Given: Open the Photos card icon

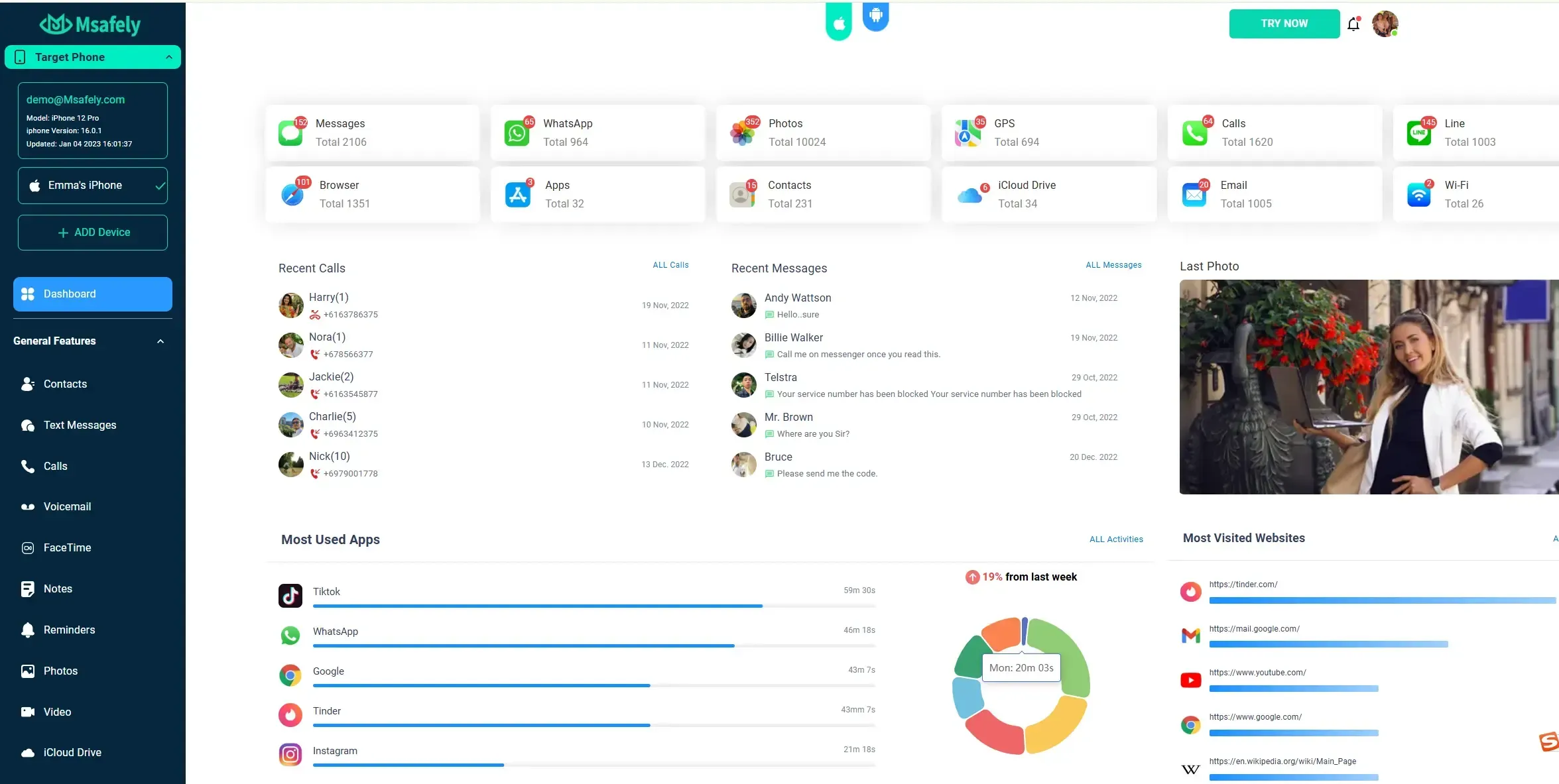Looking at the screenshot, I should 742,133.
